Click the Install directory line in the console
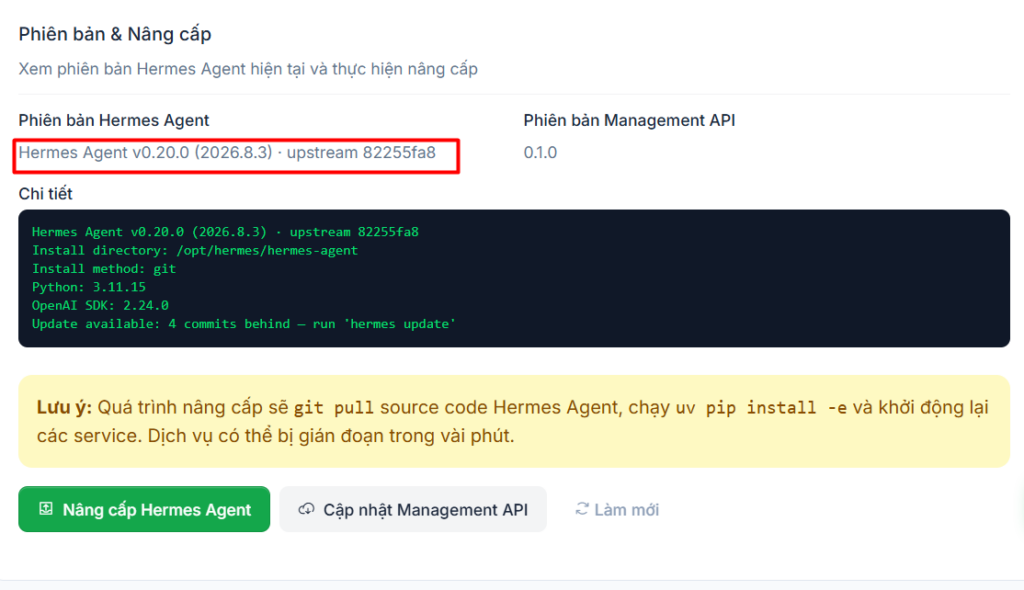This screenshot has width=1024, height=590. (x=195, y=250)
